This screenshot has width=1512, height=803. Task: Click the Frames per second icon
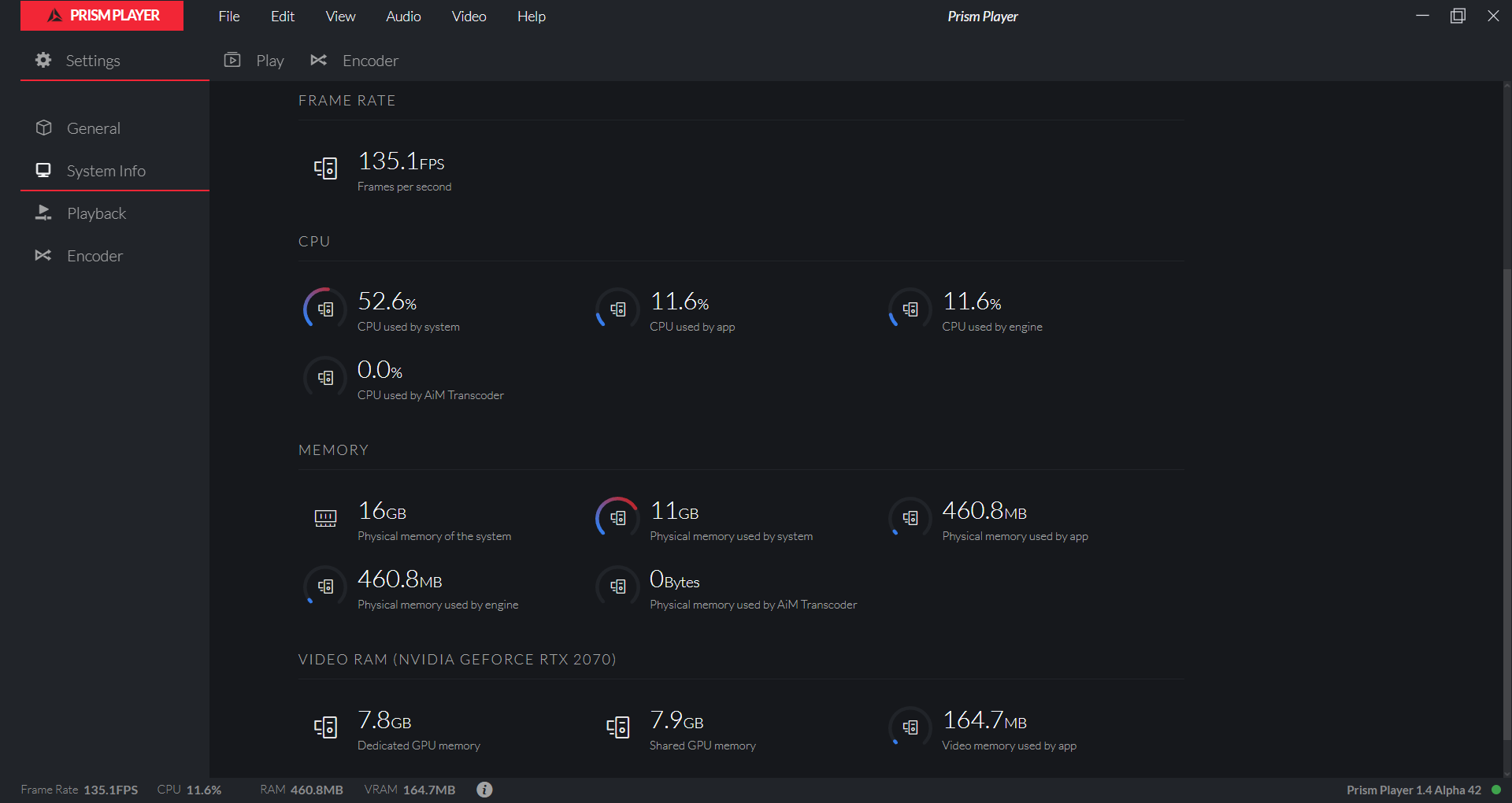click(325, 168)
